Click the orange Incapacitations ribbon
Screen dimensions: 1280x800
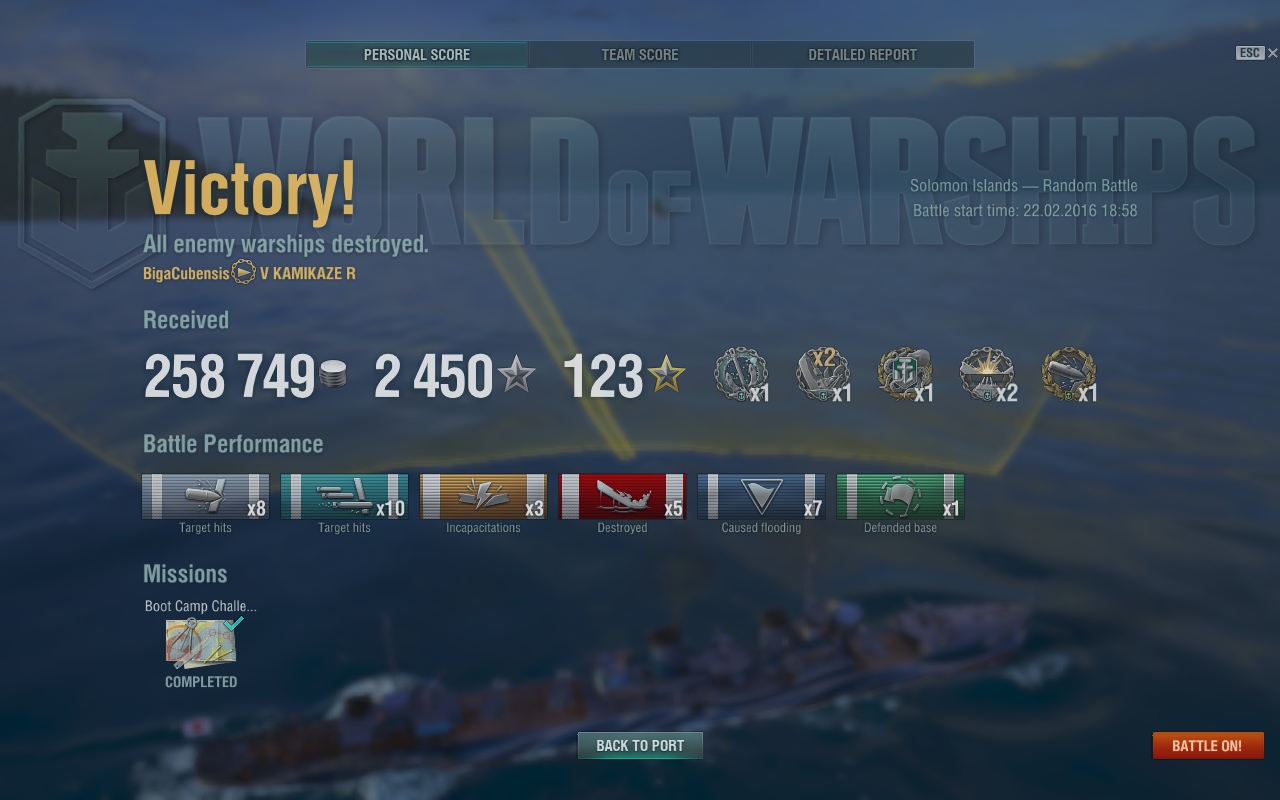(x=483, y=496)
